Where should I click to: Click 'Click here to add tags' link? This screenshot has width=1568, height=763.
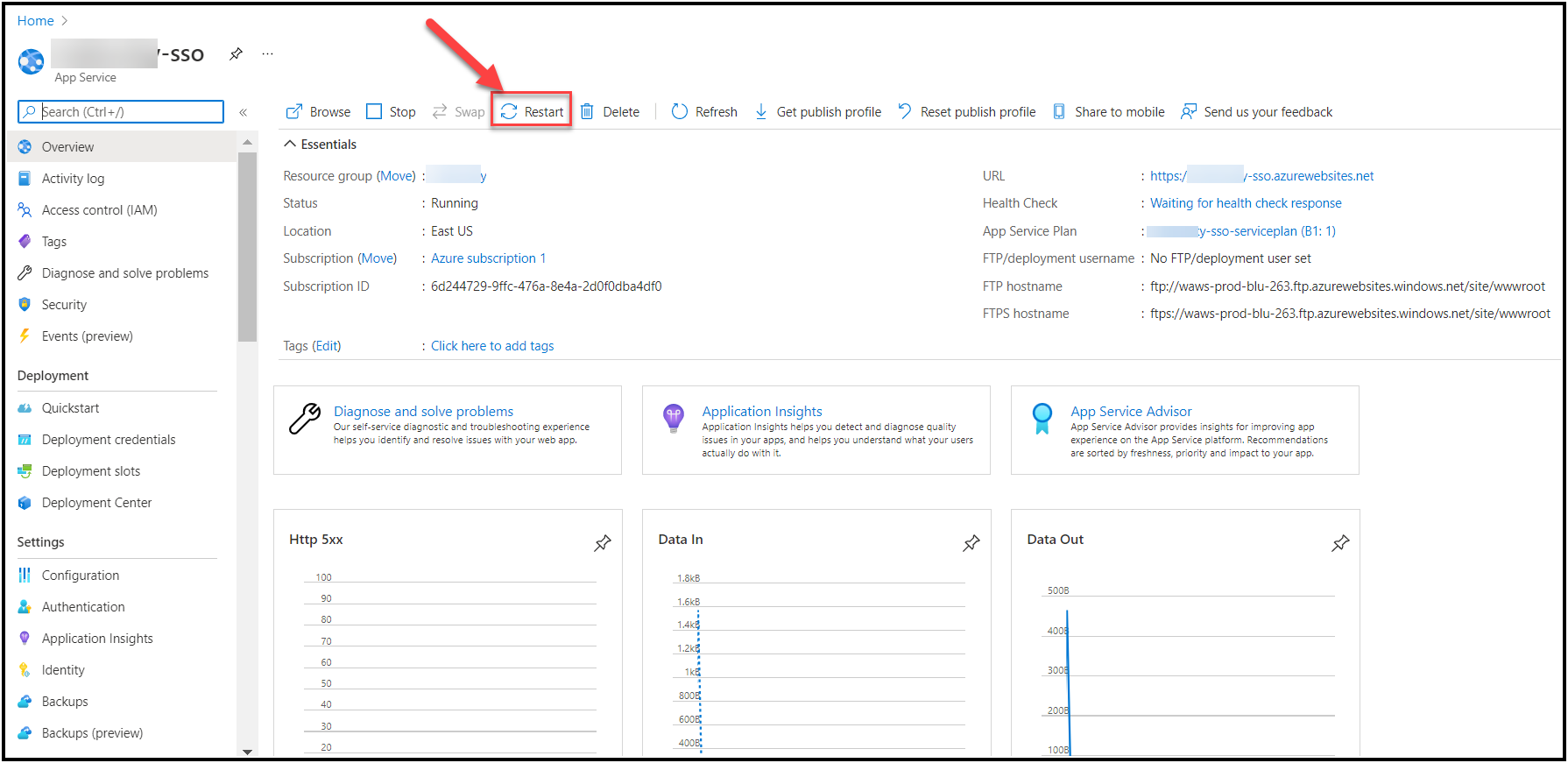[x=492, y=346]
